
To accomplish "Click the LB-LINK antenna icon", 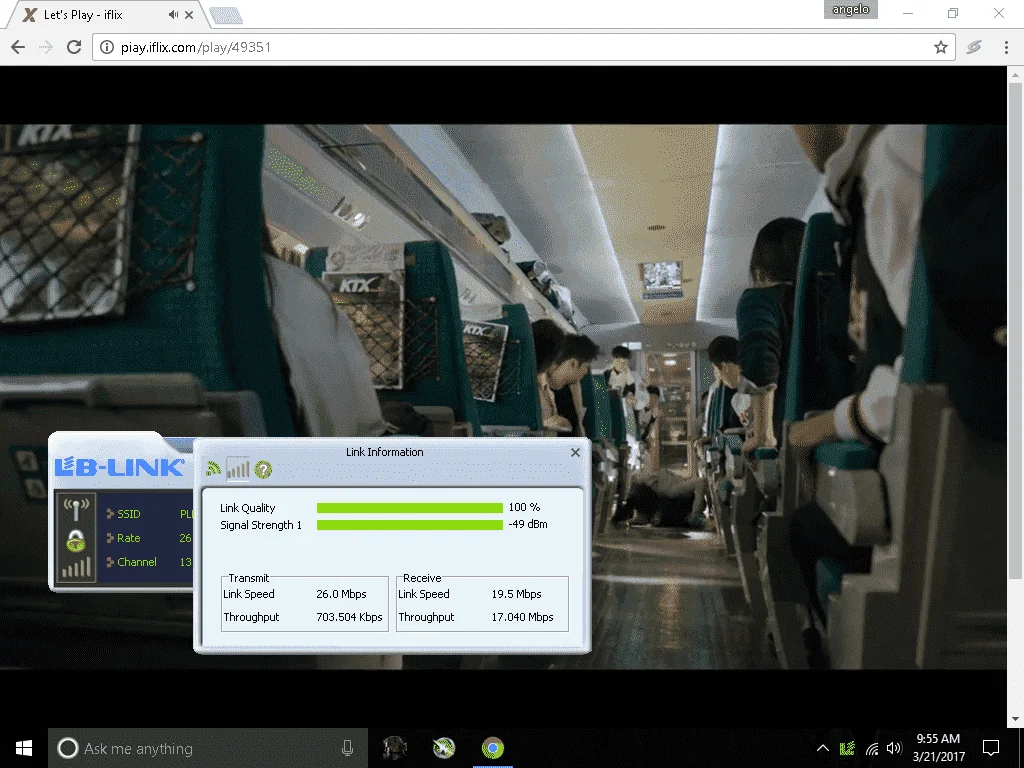I will tap(76, 509).
